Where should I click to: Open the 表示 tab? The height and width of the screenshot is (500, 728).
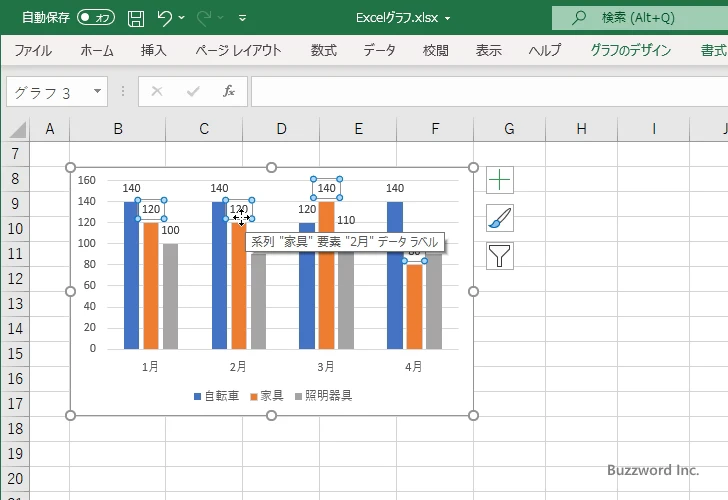click(488, 50)
